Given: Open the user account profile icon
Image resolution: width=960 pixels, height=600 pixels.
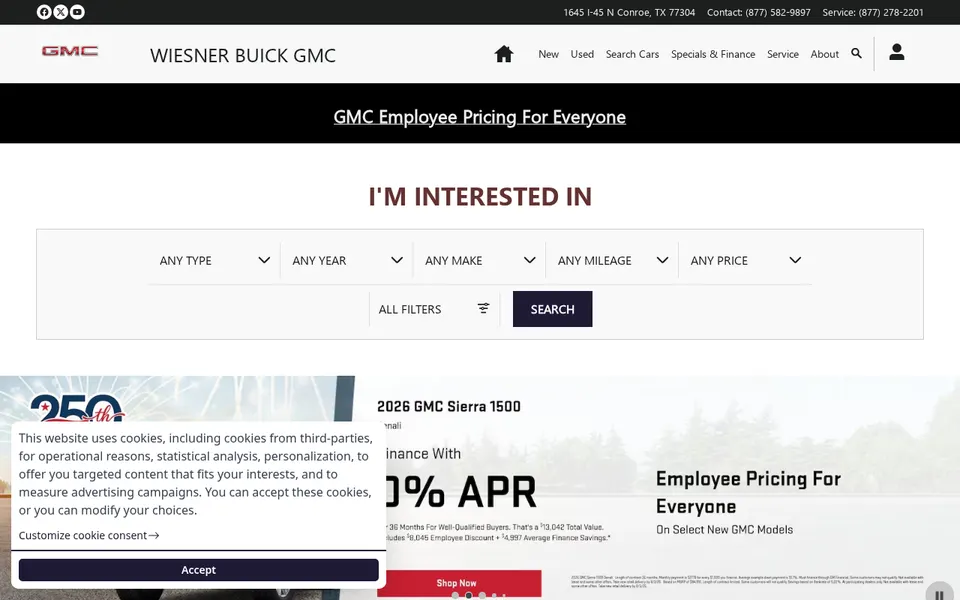Looking at the screenshot, I should click(x=897, y=52).
